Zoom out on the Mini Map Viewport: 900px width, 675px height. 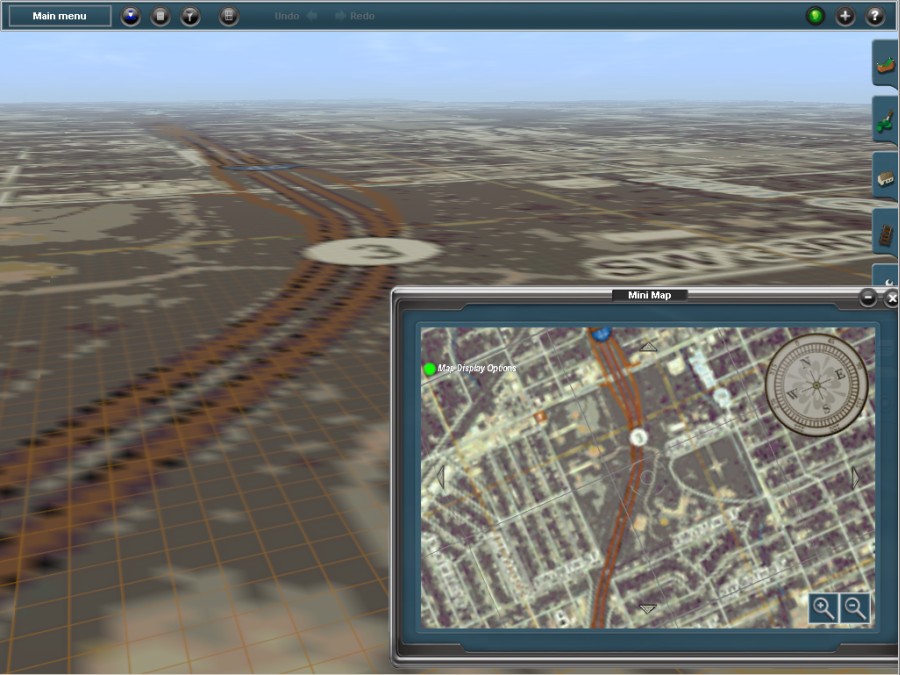coord(855,607)
